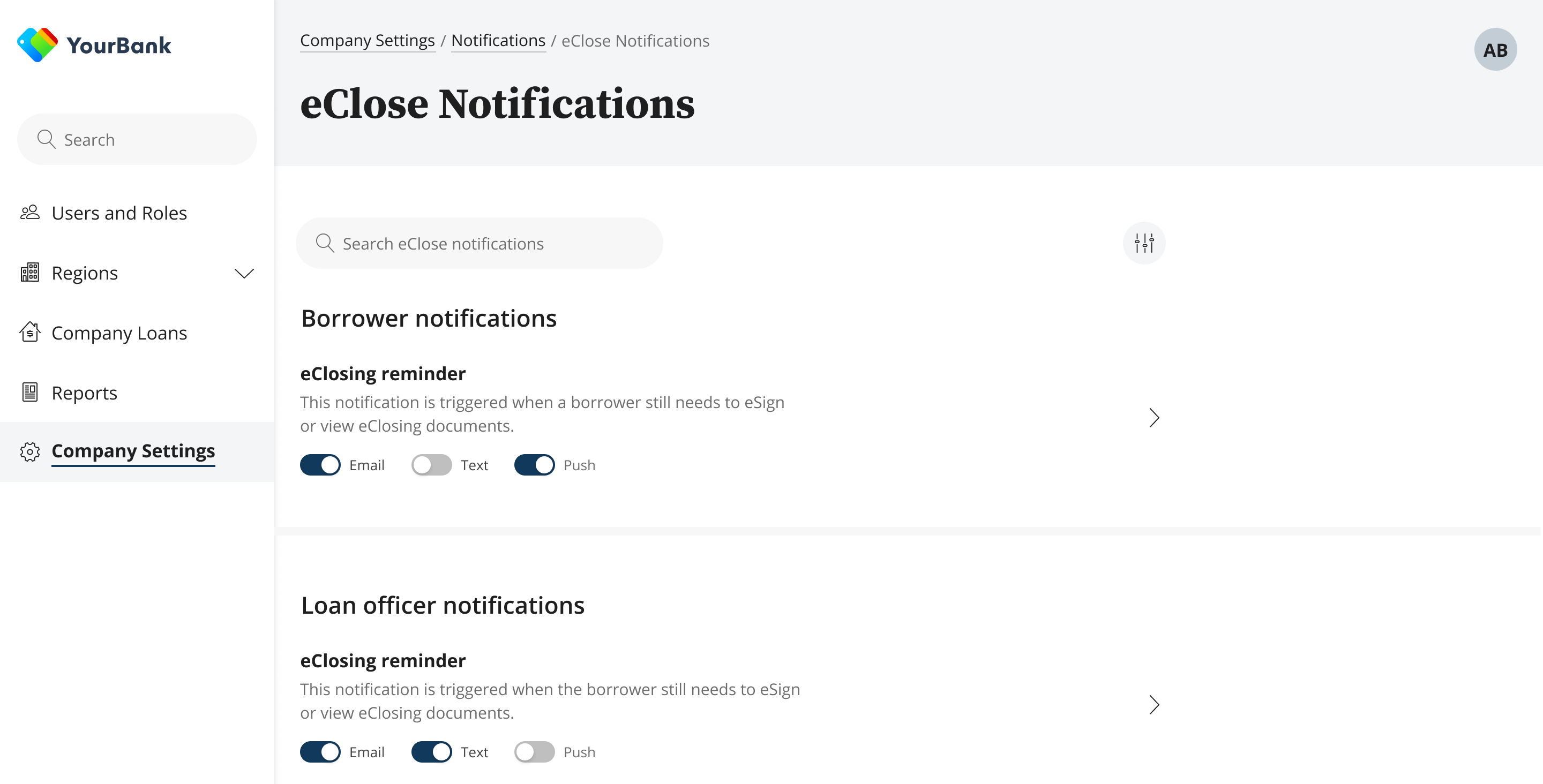
Task: Open the filter settings sliders icon
Action: (1143, 243)
